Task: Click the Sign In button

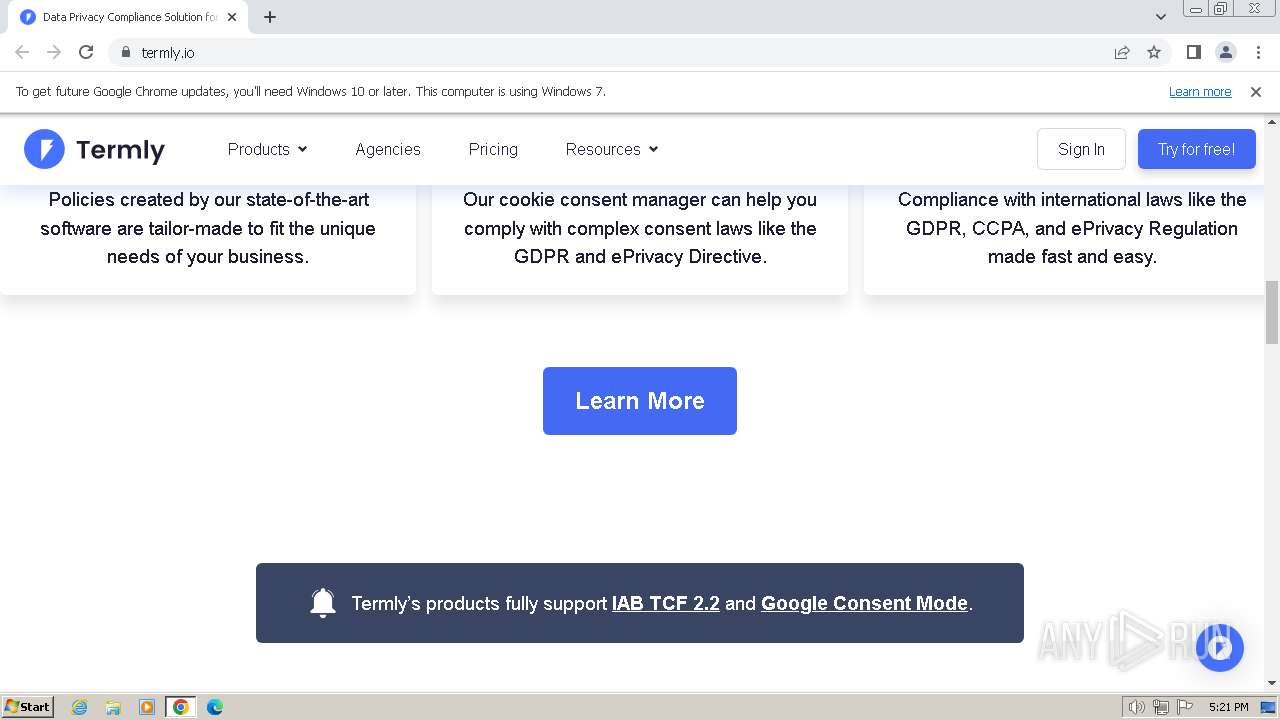Action: pyautogui.click(x=1081, y=149)
